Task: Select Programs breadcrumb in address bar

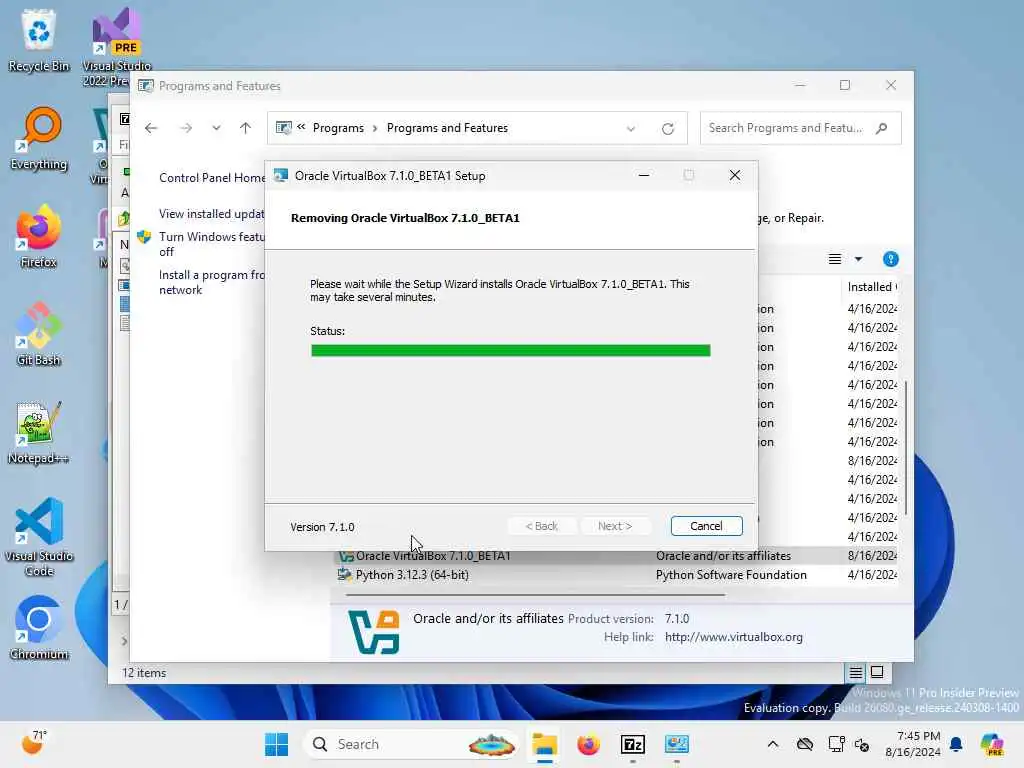Action: 338,128
